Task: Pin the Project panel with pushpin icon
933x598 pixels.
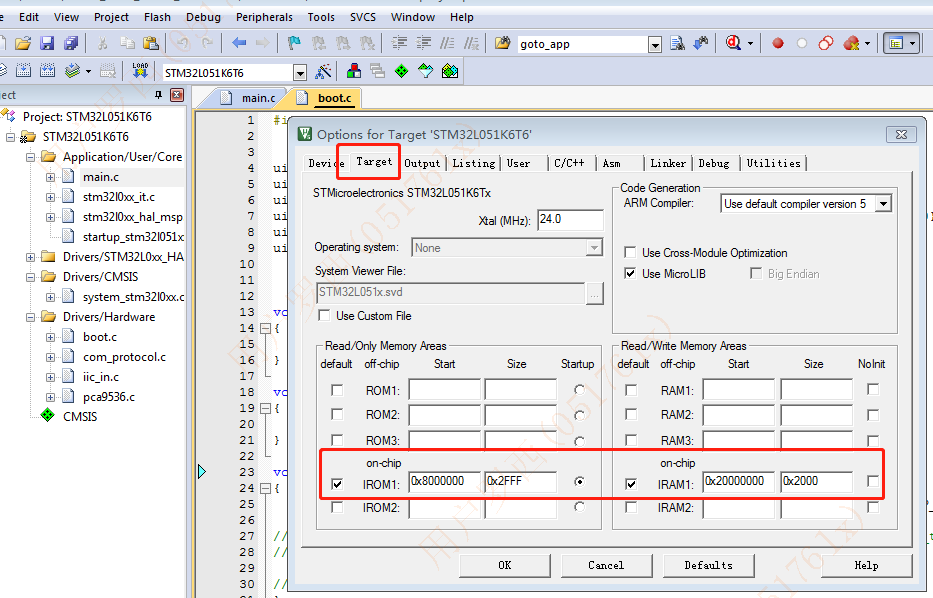Action: tap(158, 95)
